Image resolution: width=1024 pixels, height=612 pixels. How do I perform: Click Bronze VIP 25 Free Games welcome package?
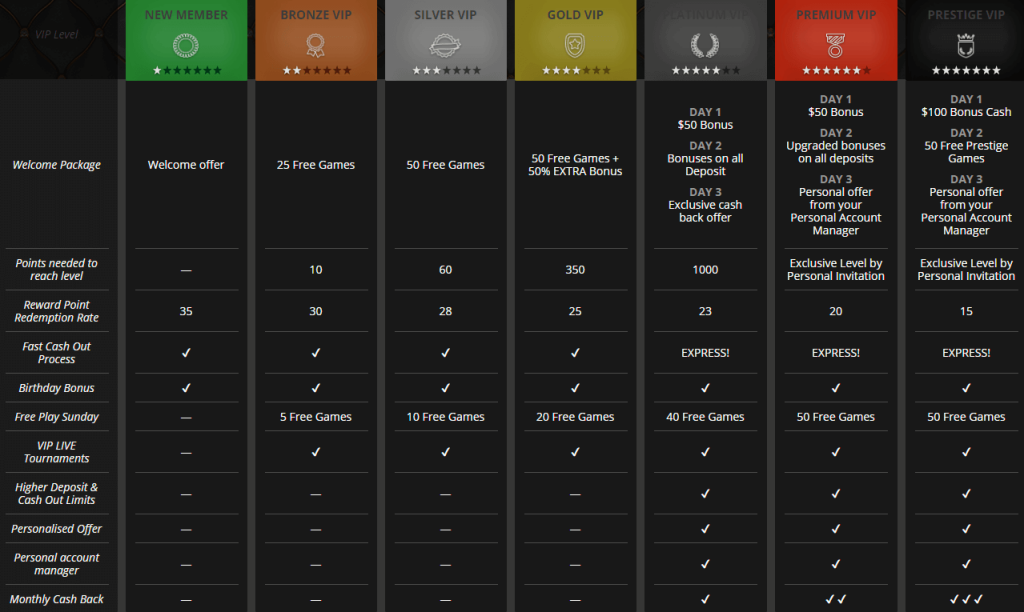pyautogui.click(x=315, y=165)
